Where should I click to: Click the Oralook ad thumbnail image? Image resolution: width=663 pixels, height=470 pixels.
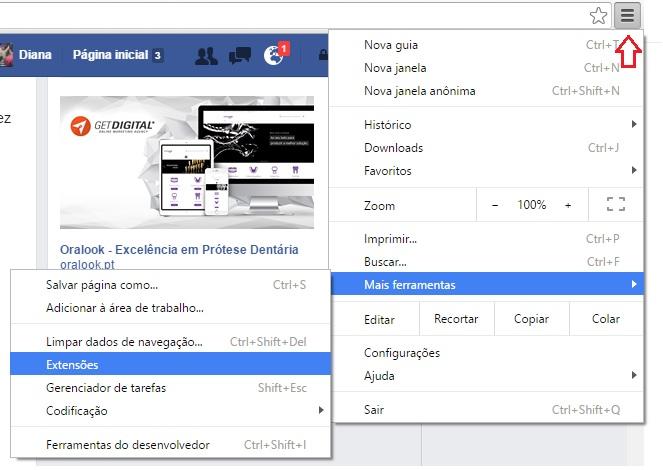coord(187,162)
